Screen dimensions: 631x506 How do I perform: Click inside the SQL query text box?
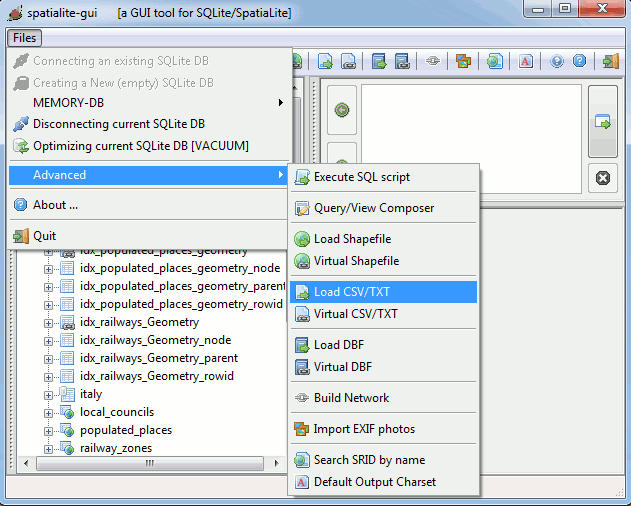471,139
